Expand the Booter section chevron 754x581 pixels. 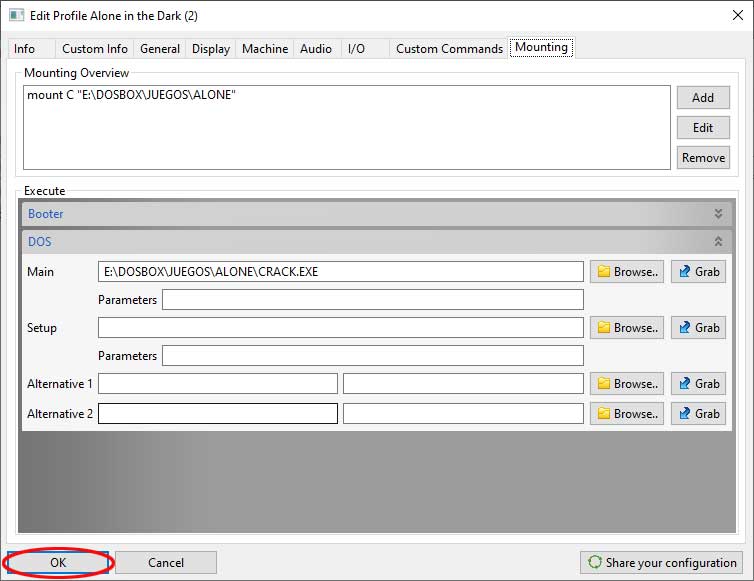click(x=718, y=214)
